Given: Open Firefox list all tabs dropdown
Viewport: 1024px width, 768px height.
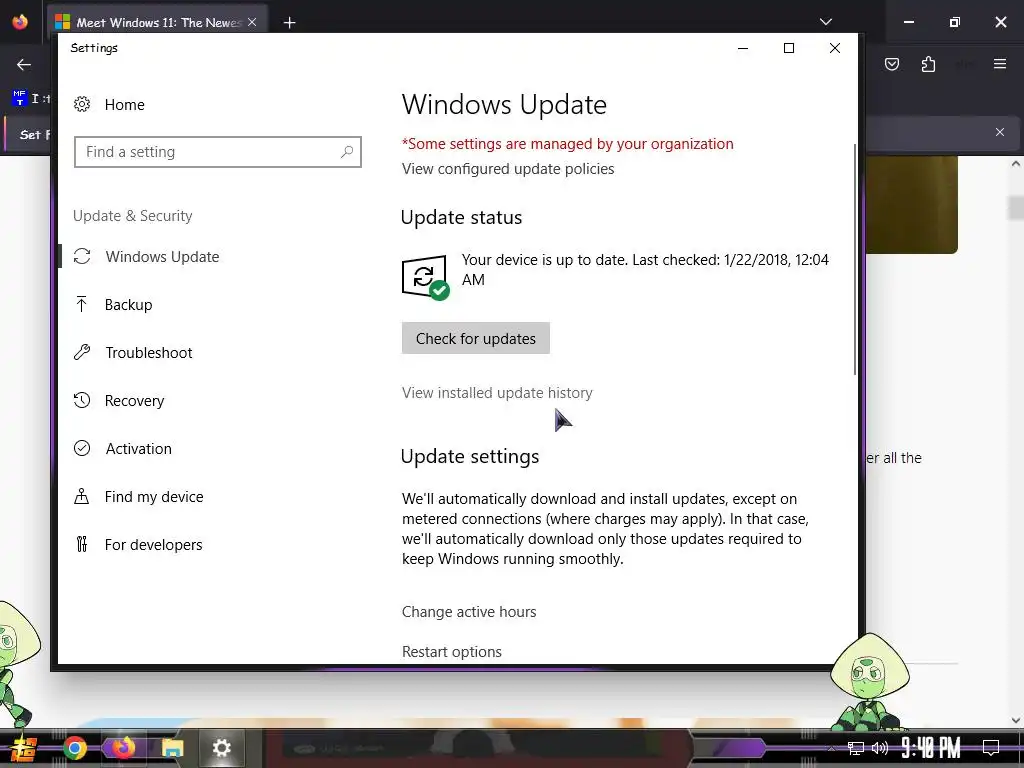Looking at the screenshot, I should pos(825,22).
